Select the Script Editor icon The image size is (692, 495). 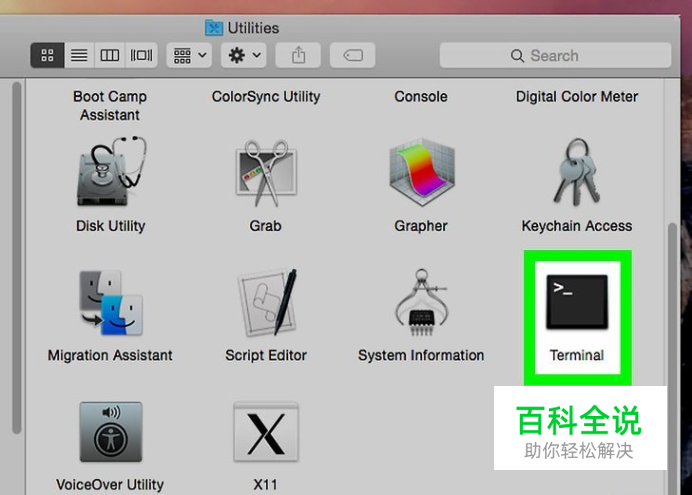point(267,303)
